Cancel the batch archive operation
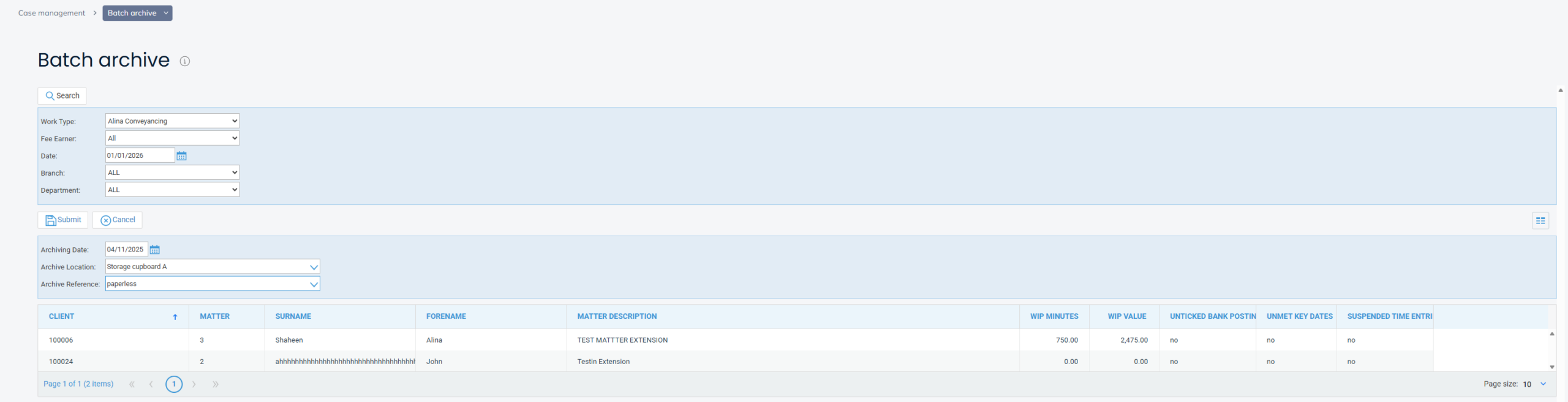The height and width of the screenshot is (402, 1568). pos(118,220)
